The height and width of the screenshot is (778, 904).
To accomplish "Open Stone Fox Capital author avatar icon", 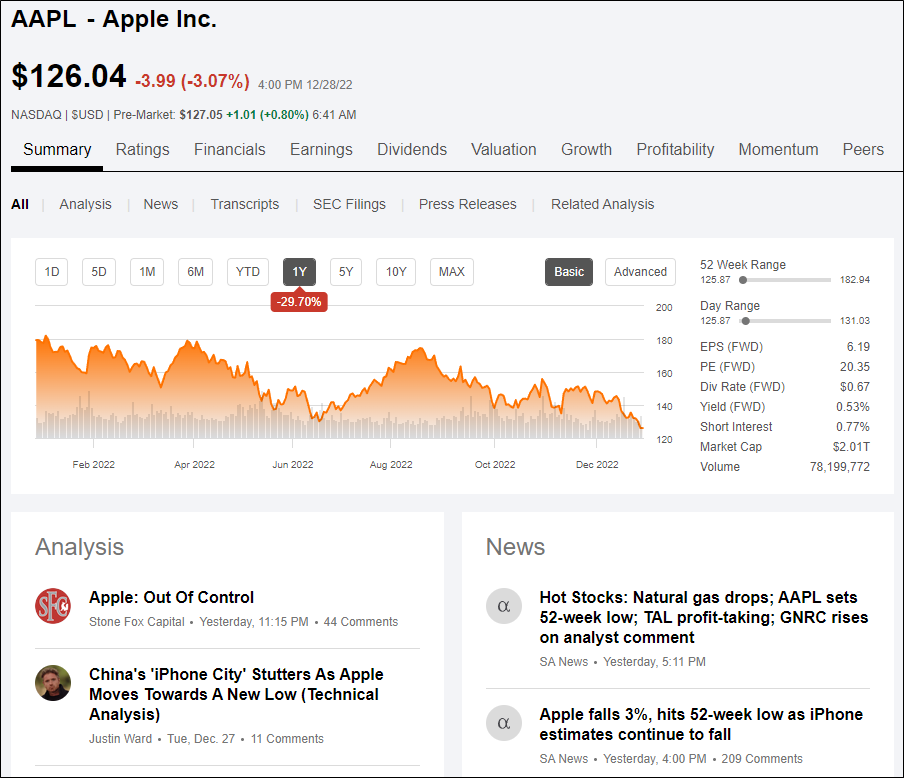I will (53, 606).
